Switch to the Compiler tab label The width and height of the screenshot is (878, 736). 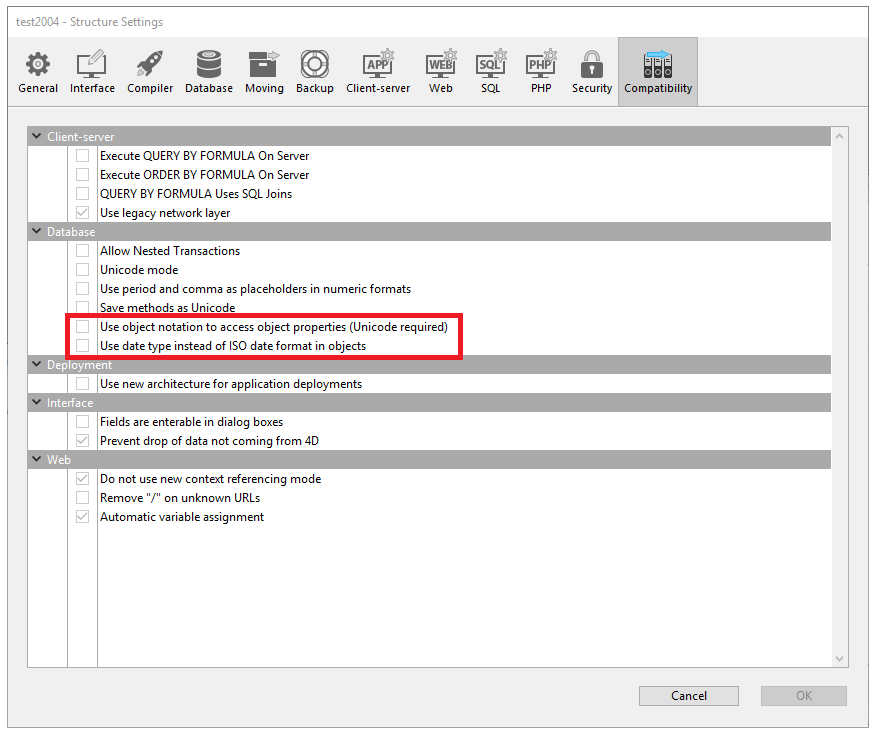150,88
